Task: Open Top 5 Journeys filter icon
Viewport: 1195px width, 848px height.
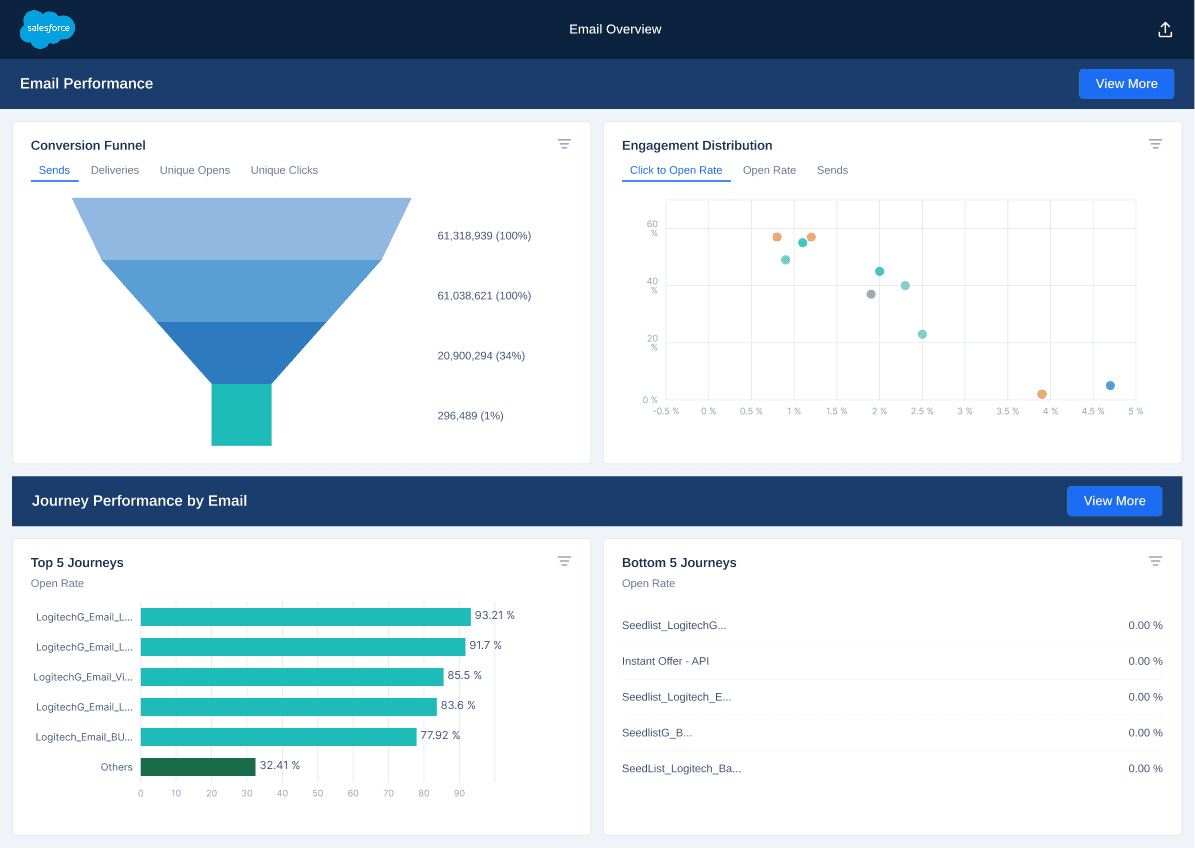Action: [x=564, y=561]
